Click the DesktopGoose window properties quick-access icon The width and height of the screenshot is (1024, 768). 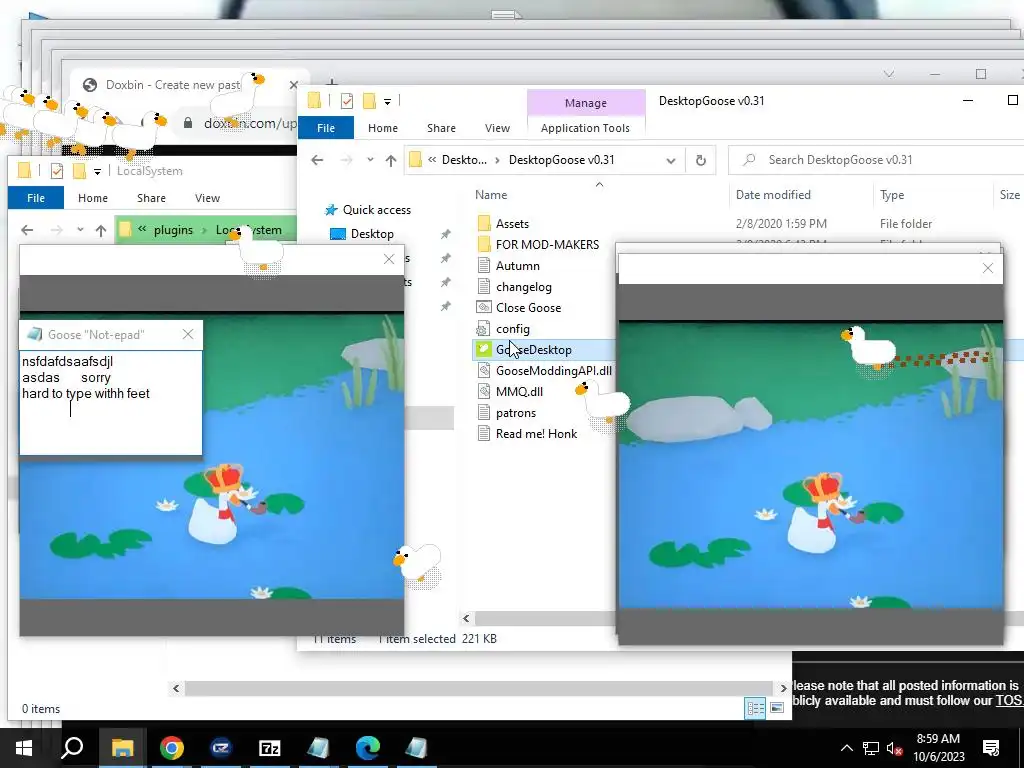pyautogui.click(x=347, y=101)
